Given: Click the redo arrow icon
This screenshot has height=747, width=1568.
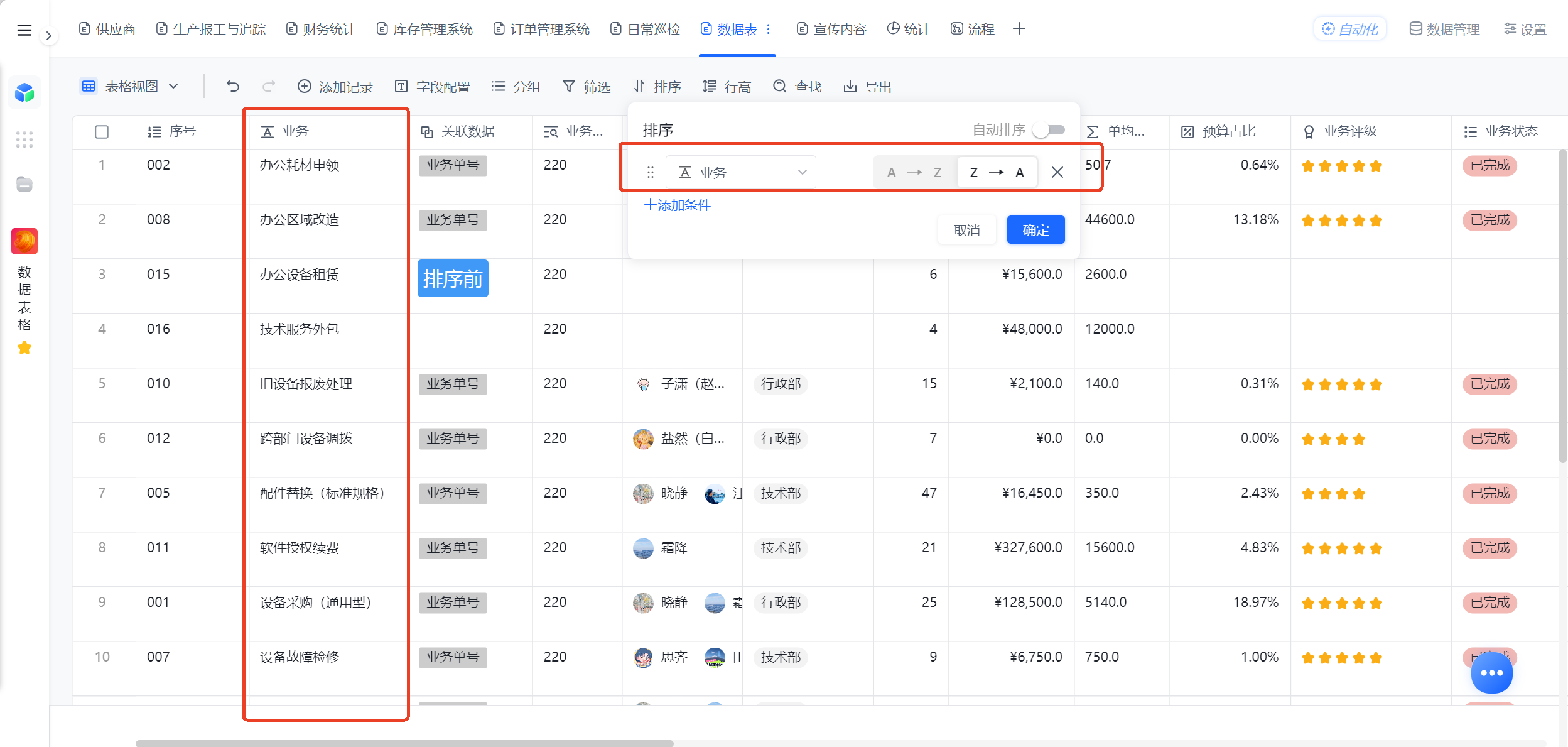Looking at the screenshot, I should click(x=269, y=86).
